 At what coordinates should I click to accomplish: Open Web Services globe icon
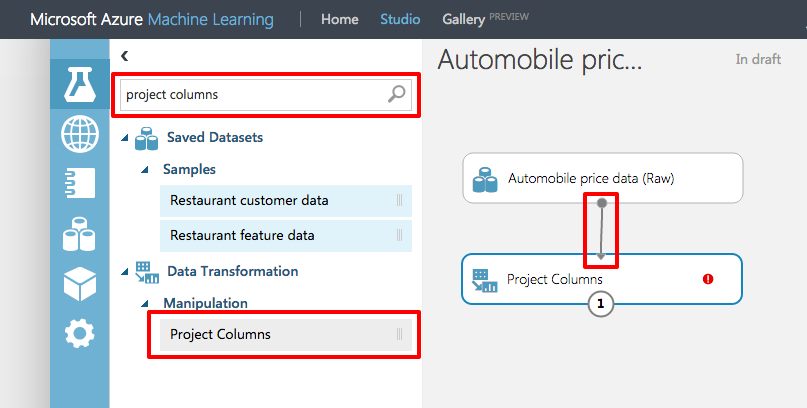click(79, 134)
